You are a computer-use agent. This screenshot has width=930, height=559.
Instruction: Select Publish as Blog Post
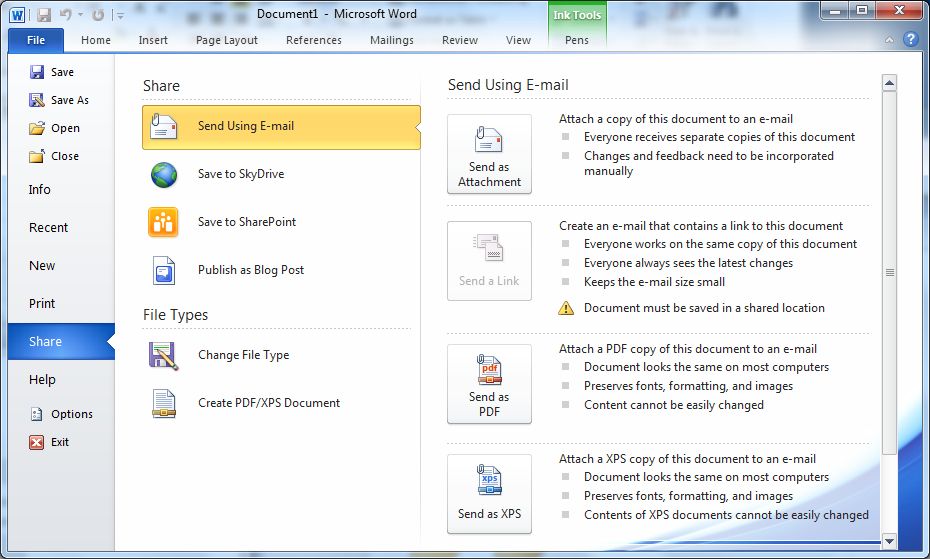[x=250, y=270]
